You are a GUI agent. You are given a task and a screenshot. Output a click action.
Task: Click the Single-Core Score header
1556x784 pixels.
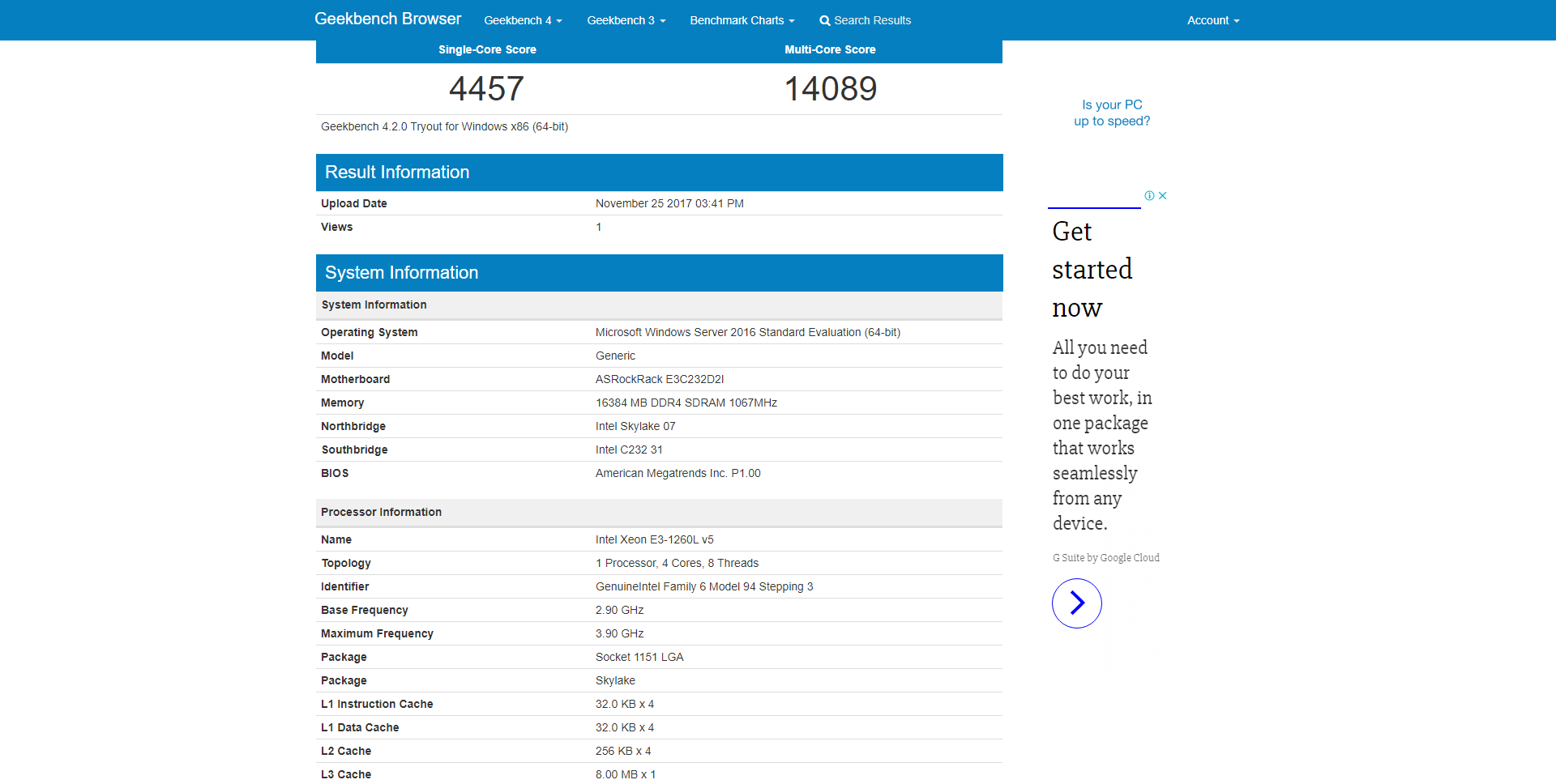[x=487, y=49]
